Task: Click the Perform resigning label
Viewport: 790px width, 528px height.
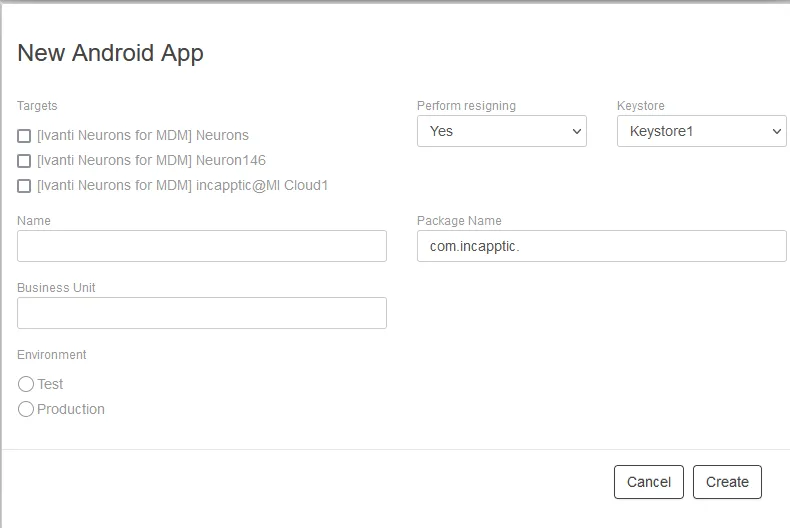Action: click(x=467, y=106)
